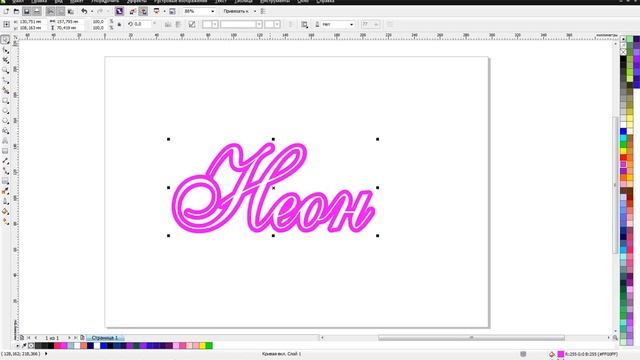Click the vertical scrollbar thumb
The image size is (640, 360).
pyautogui.click(x=616, y=185)
